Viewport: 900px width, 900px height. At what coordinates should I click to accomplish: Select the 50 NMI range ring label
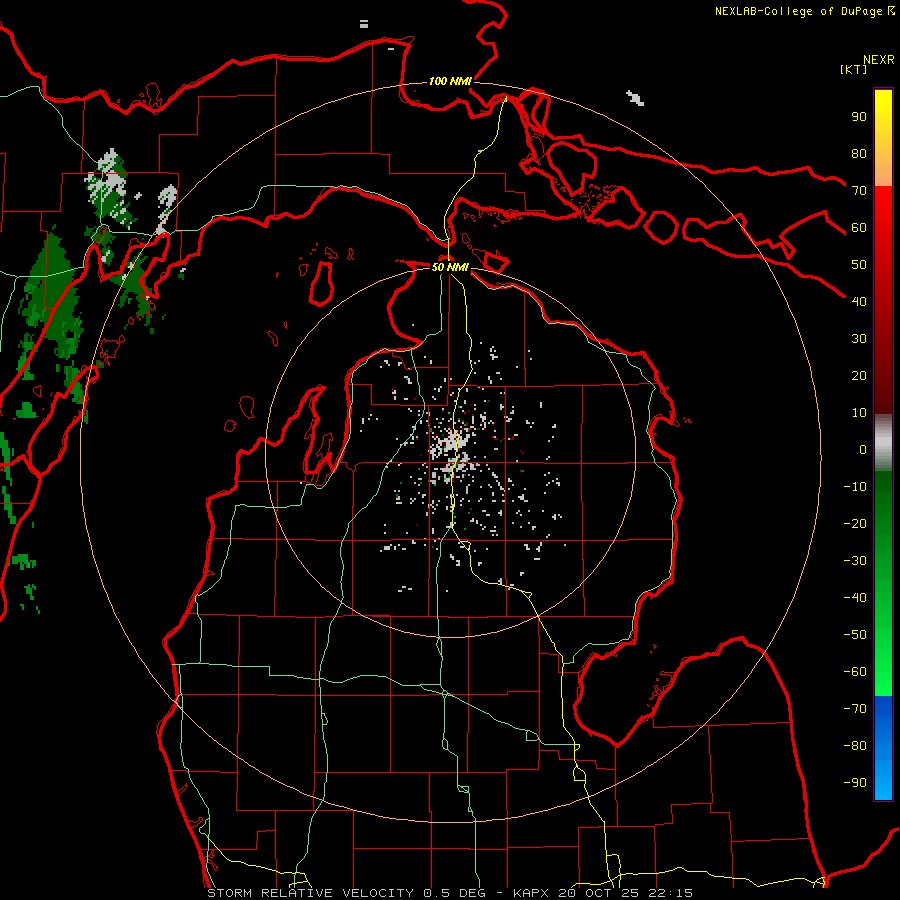(x=450, y=267)
